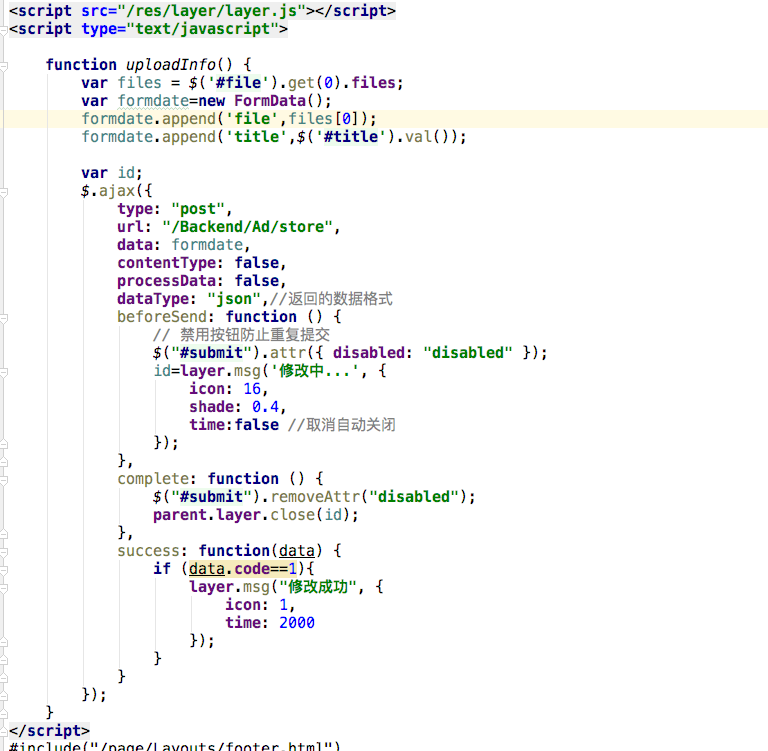
Task: Click the "text/javascript" type value
Action: pos(202,29)
